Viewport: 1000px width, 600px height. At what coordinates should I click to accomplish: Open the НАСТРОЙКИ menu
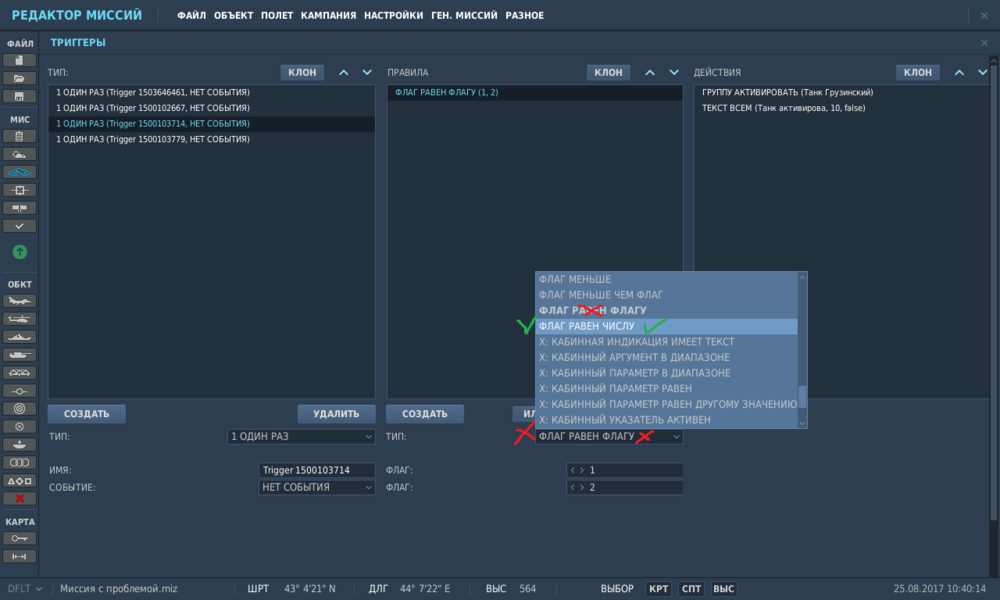(393, 15)
